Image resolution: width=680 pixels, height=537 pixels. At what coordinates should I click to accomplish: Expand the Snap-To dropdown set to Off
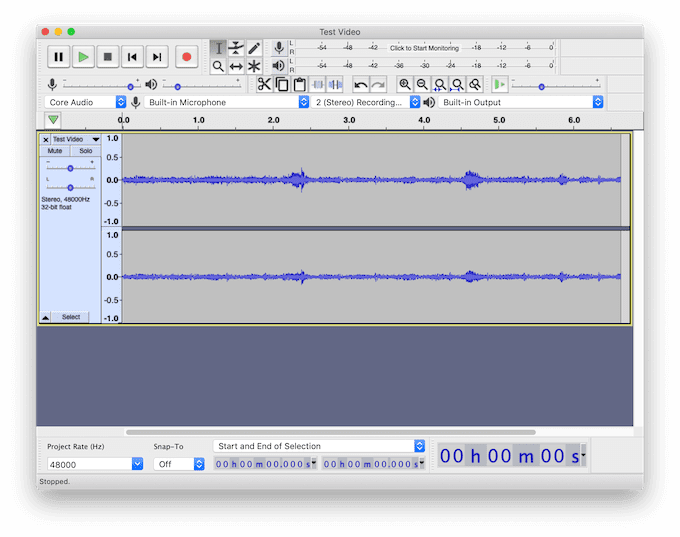click(x=178, y=464)
